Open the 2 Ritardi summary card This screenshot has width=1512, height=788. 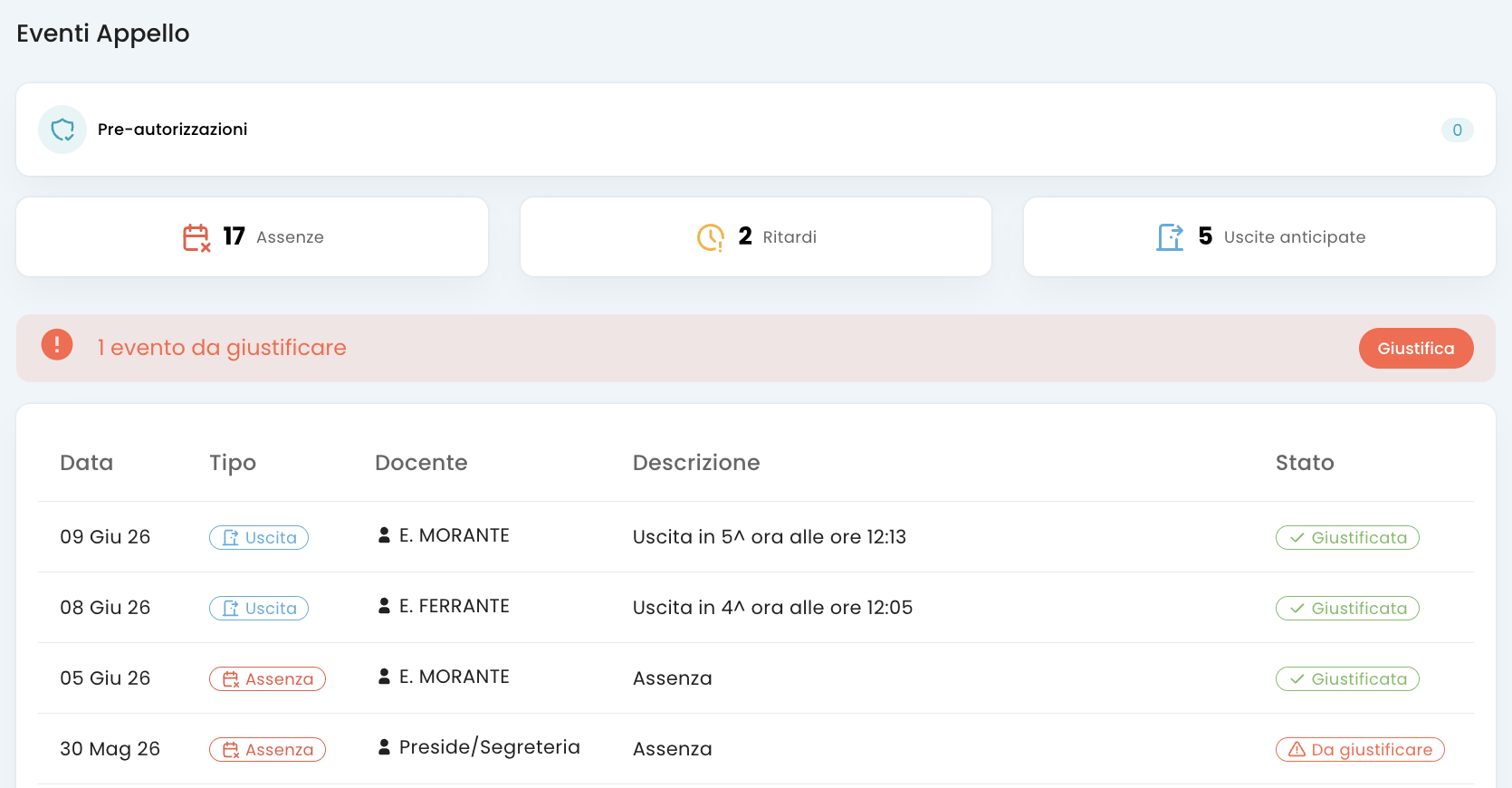point(756,237)
